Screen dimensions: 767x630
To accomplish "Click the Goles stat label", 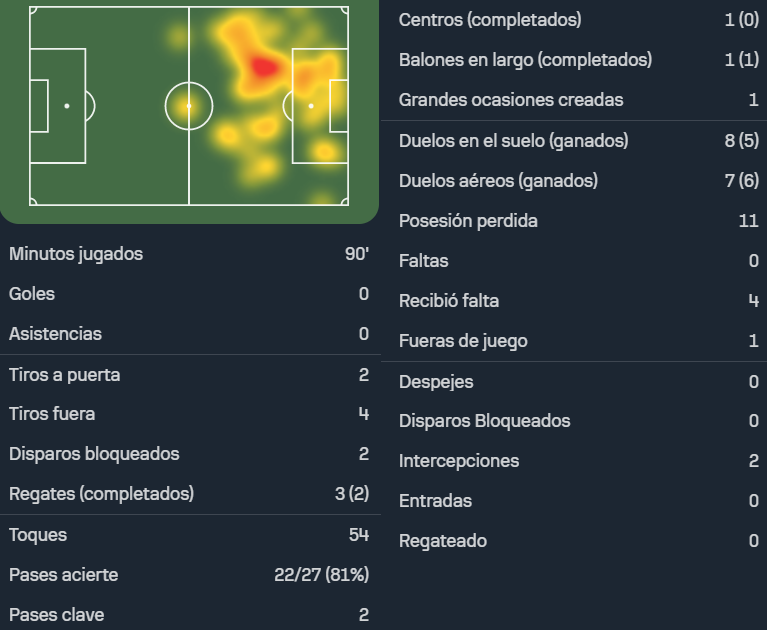I will (32, 294).
